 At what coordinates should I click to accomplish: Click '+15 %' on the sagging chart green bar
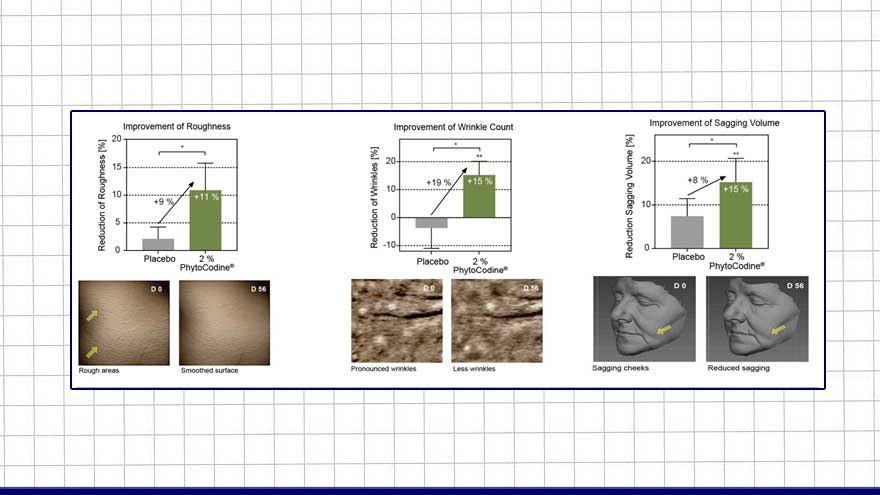coord(736,189)
